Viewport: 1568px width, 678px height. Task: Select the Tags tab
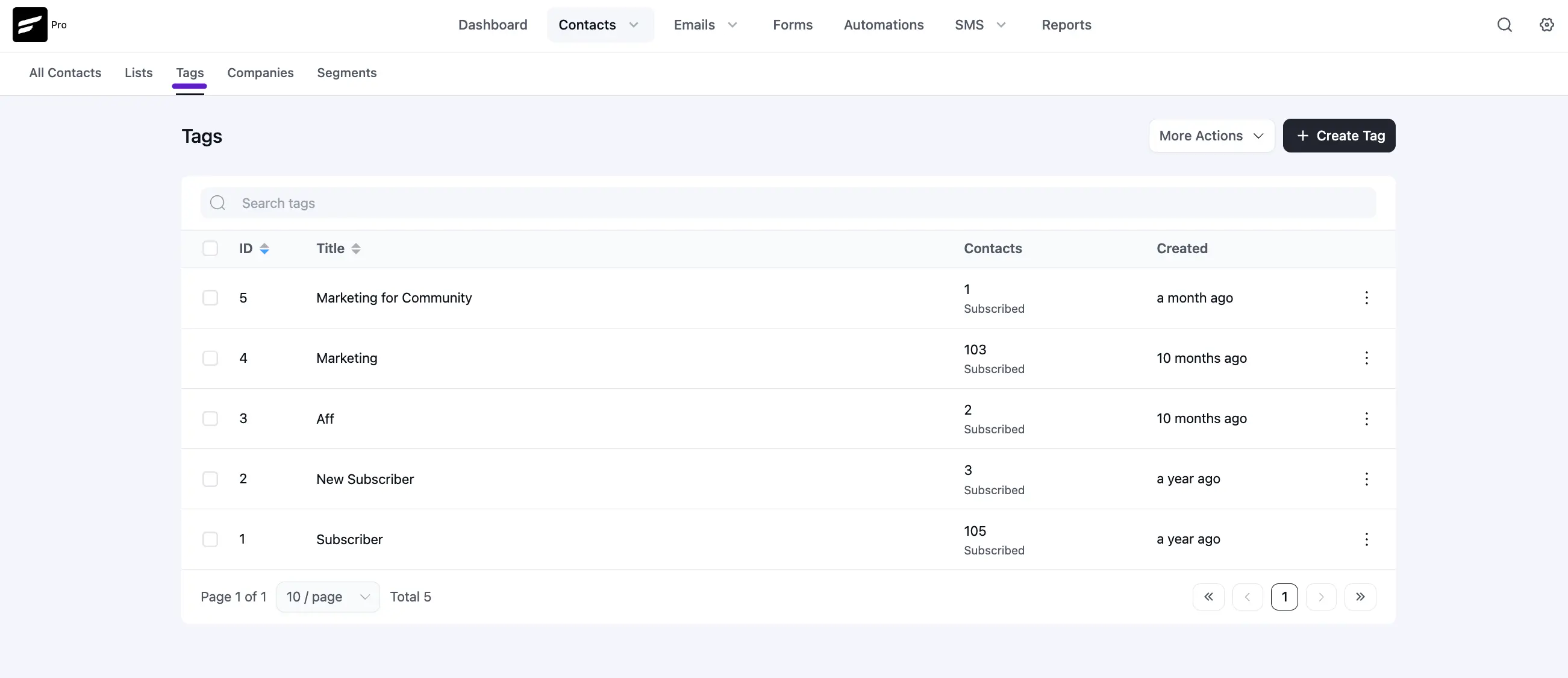189,73
